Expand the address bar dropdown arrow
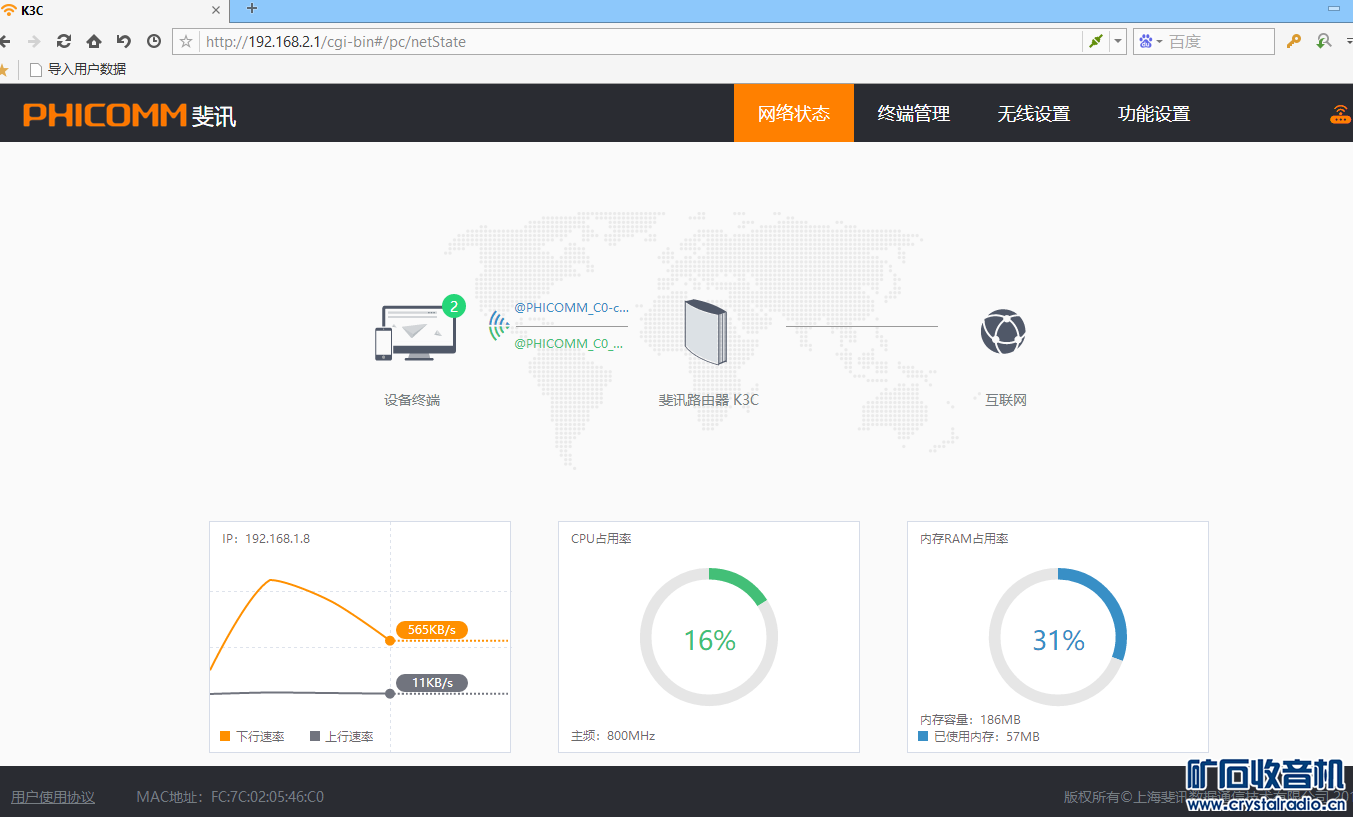The height and width of the screenshot is (817, 1353). [1118, 41]
